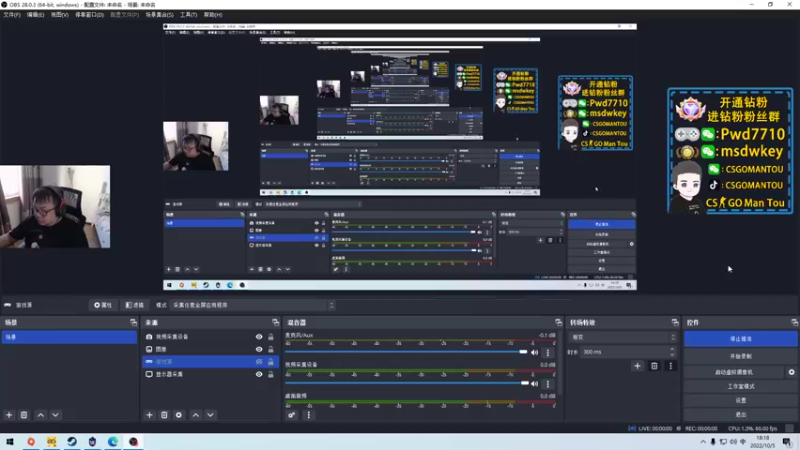Open virtual camera settings gear icon
The image size is (800, 450).
coord(791,372)
